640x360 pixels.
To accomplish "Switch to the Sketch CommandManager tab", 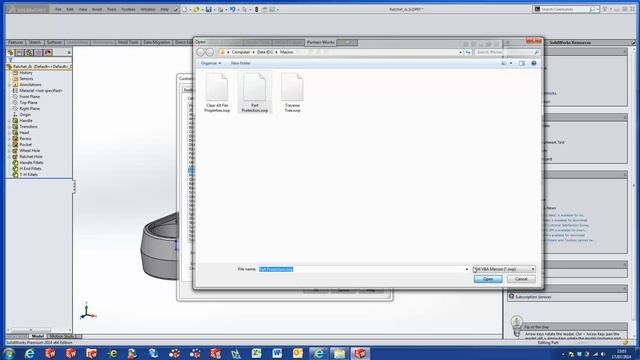I will point(35,42).
